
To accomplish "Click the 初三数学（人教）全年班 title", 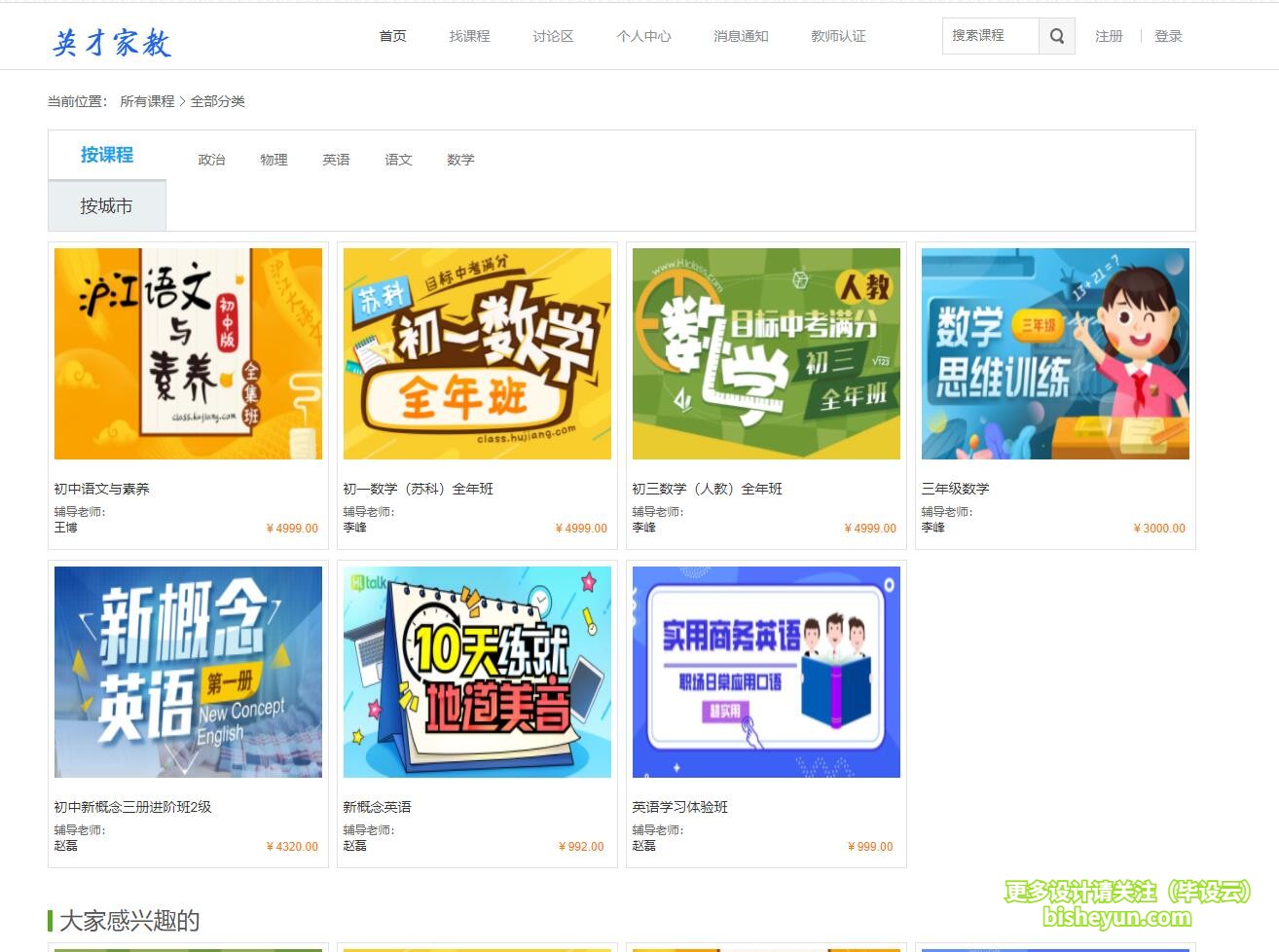I will (x=708, y=489).
